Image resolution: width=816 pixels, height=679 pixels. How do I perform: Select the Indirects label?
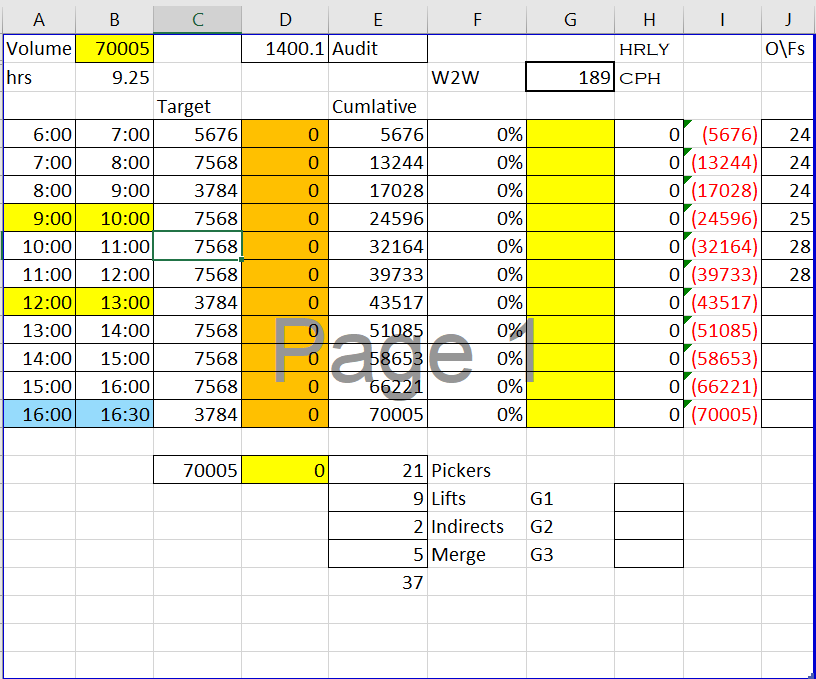[477, 526]
